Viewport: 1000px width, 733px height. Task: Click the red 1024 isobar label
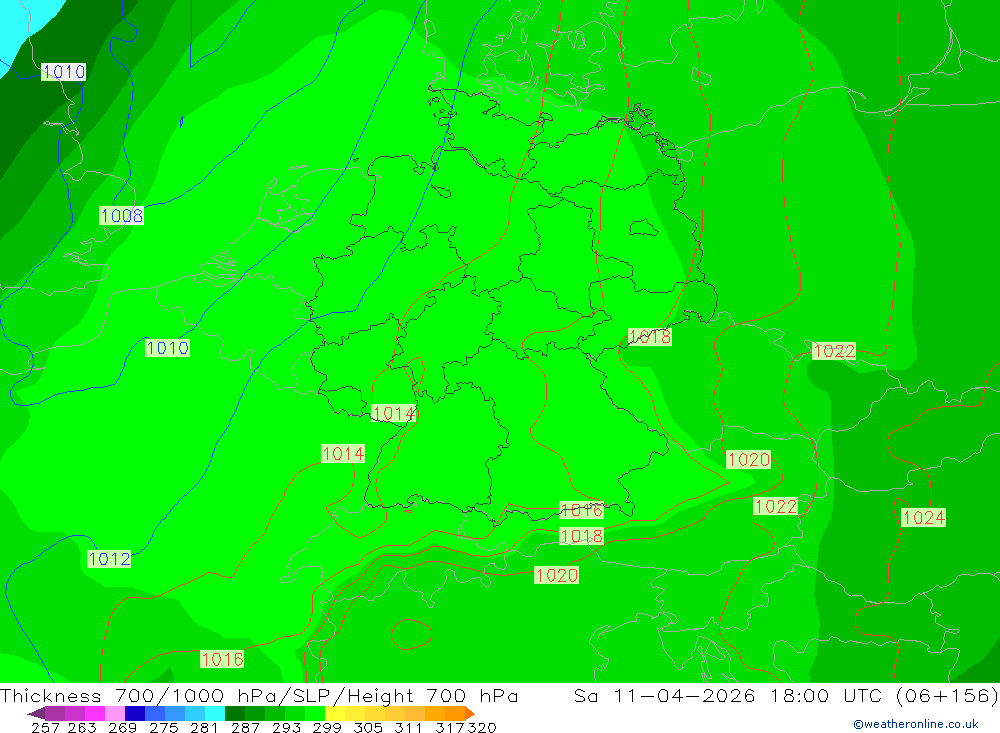pyautogui.click(x=923, y=517)
